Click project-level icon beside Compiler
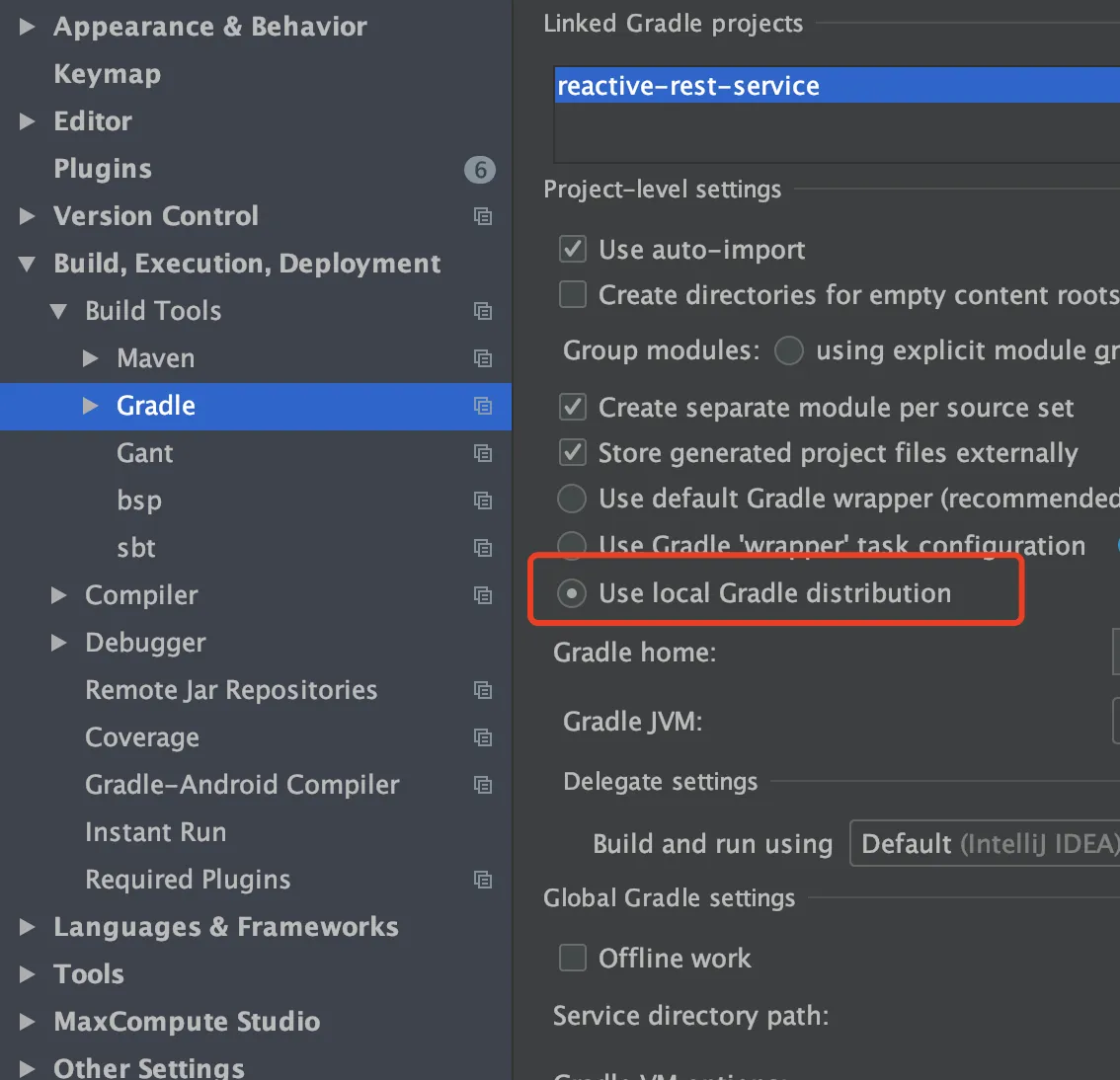The width and height of the screenshot is (1120, 1080). (x=483, y=595)
